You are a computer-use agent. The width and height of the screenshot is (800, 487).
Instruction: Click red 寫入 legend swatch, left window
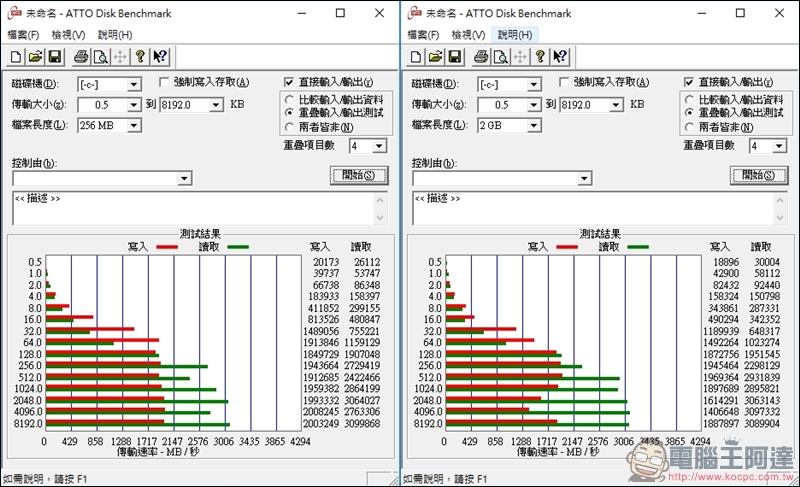tap(167, 247)
